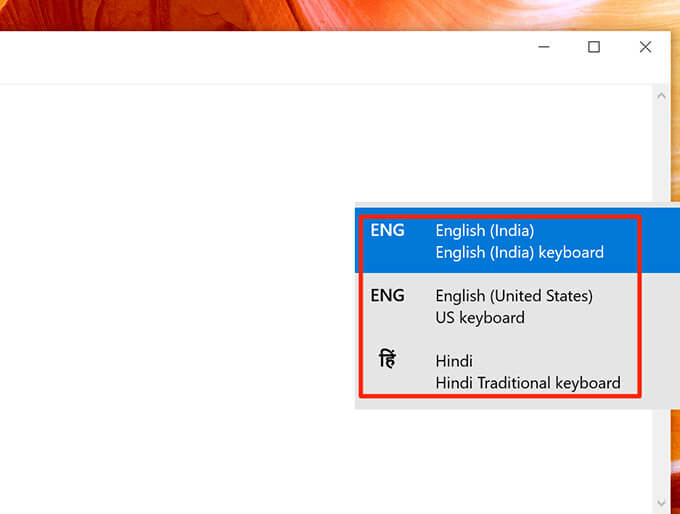680x514 pixels.
Task: Pick the "US keyboard" layout line
Action: pyautogui.click(x=480, y=318)
